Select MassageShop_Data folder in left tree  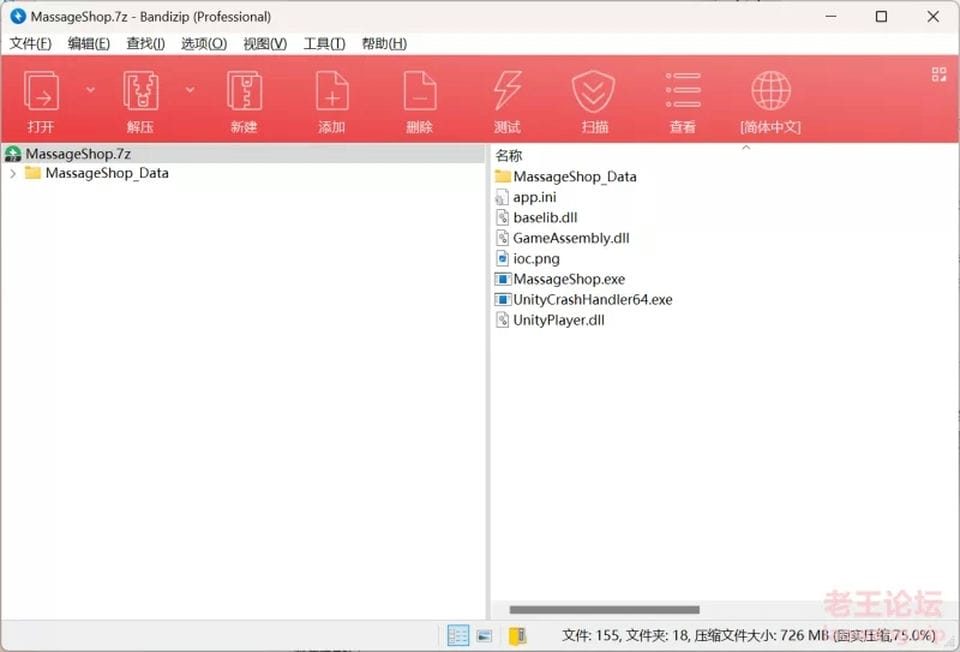(x=107, y=173)
